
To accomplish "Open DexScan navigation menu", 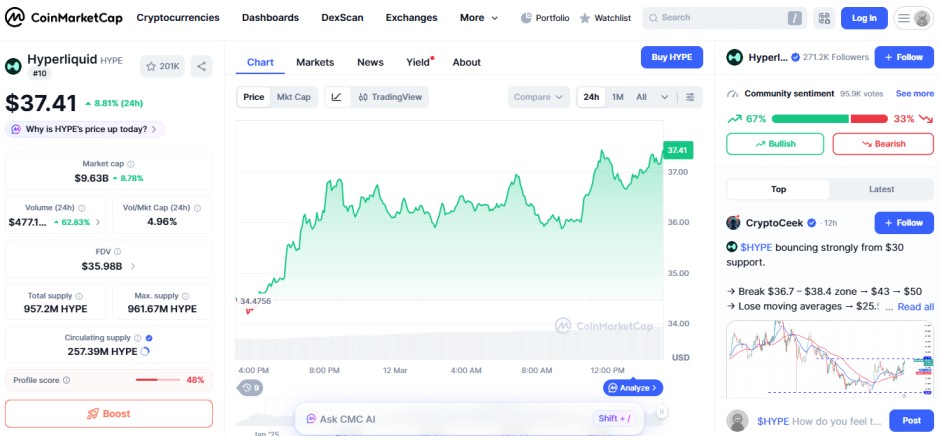I will [342, 18].
